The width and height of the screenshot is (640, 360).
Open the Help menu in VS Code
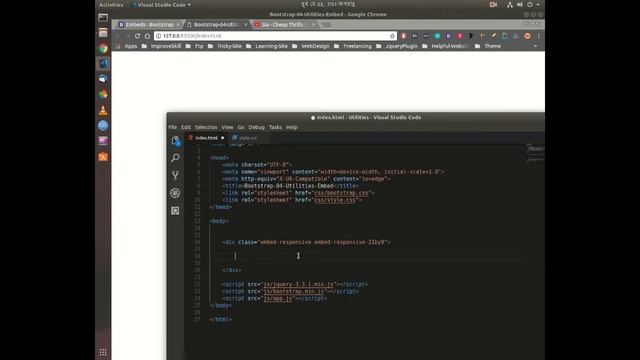pyautogui.click(x=291, y=127)
